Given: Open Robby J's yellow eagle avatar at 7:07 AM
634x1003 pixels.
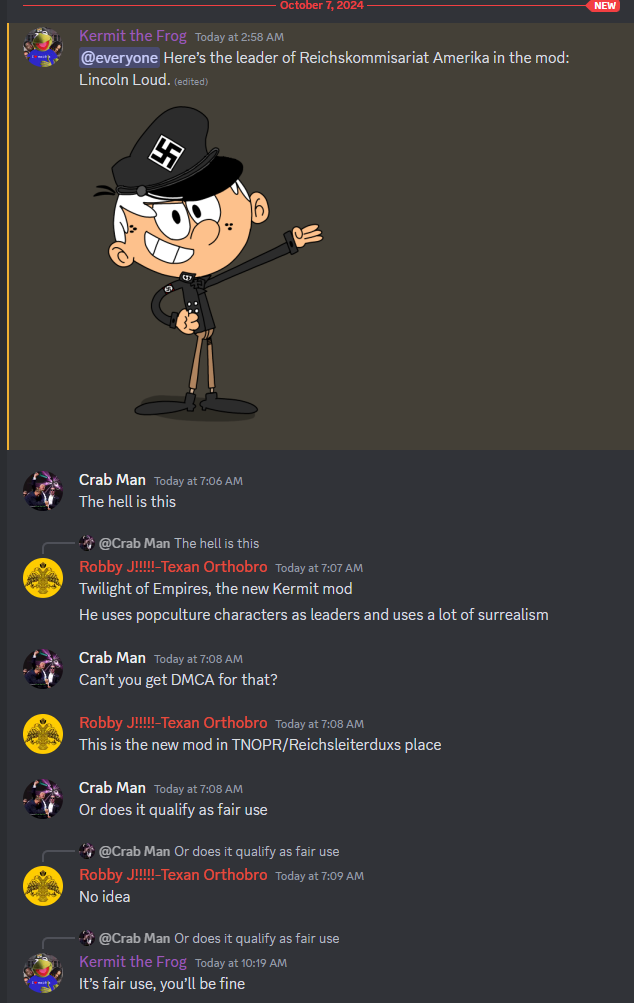Looking at the screenshot, I should coord(43,578).
